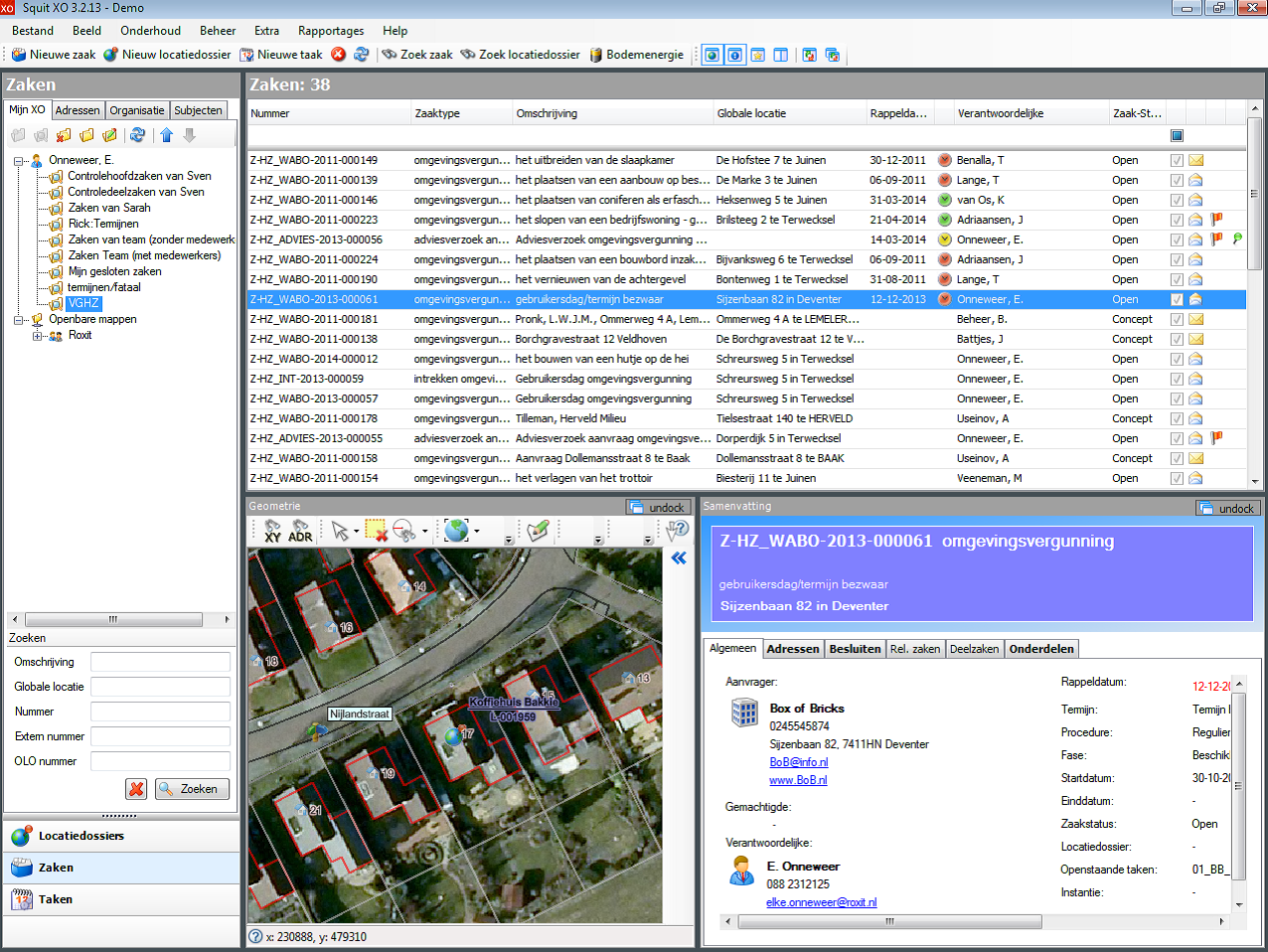
Task: Click the Zoeken button
Action: point(192,789)
